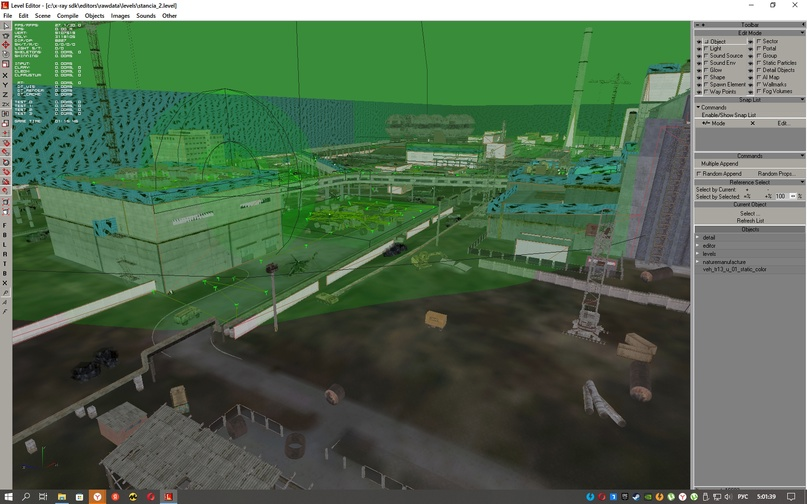Toggle the X axis constraint
807x504 pixels.
(6, 75)
